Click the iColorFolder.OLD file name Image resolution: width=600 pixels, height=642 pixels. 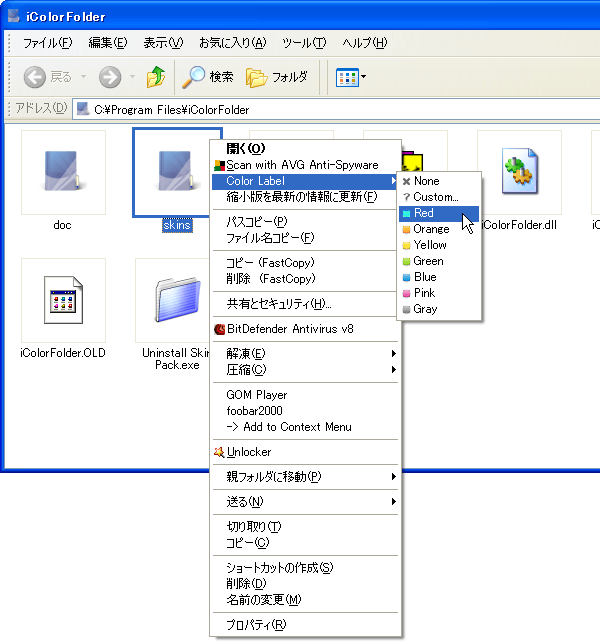pyautogui.click(x=63, y=353)
